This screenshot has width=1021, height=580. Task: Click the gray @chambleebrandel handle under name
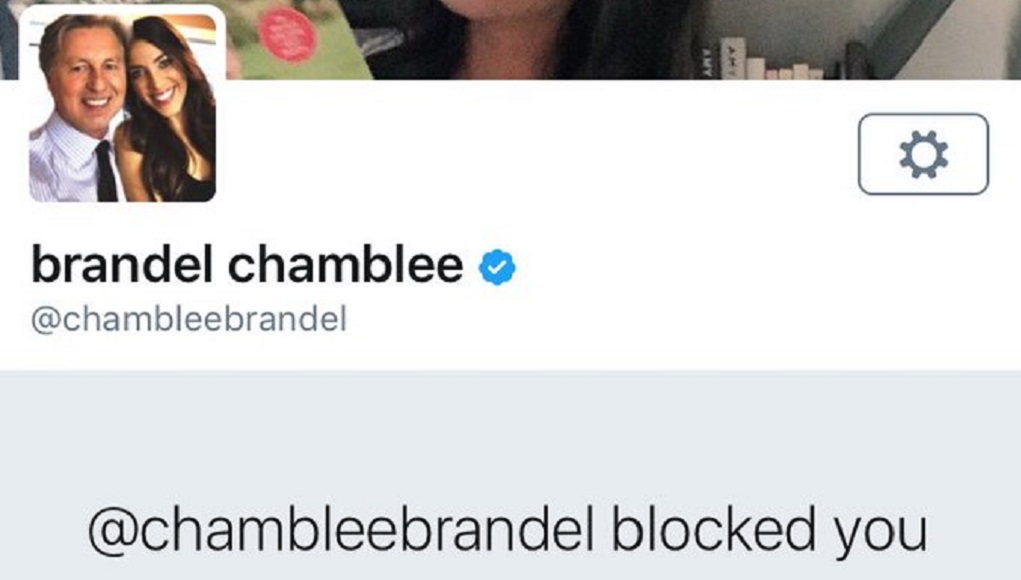point(189,320)
